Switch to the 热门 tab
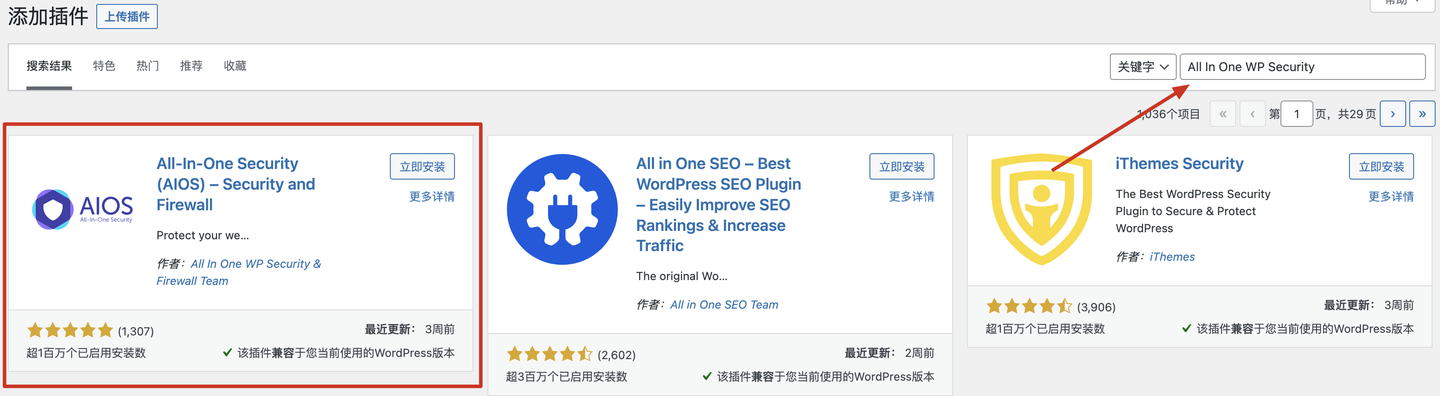 pos(148,66)
